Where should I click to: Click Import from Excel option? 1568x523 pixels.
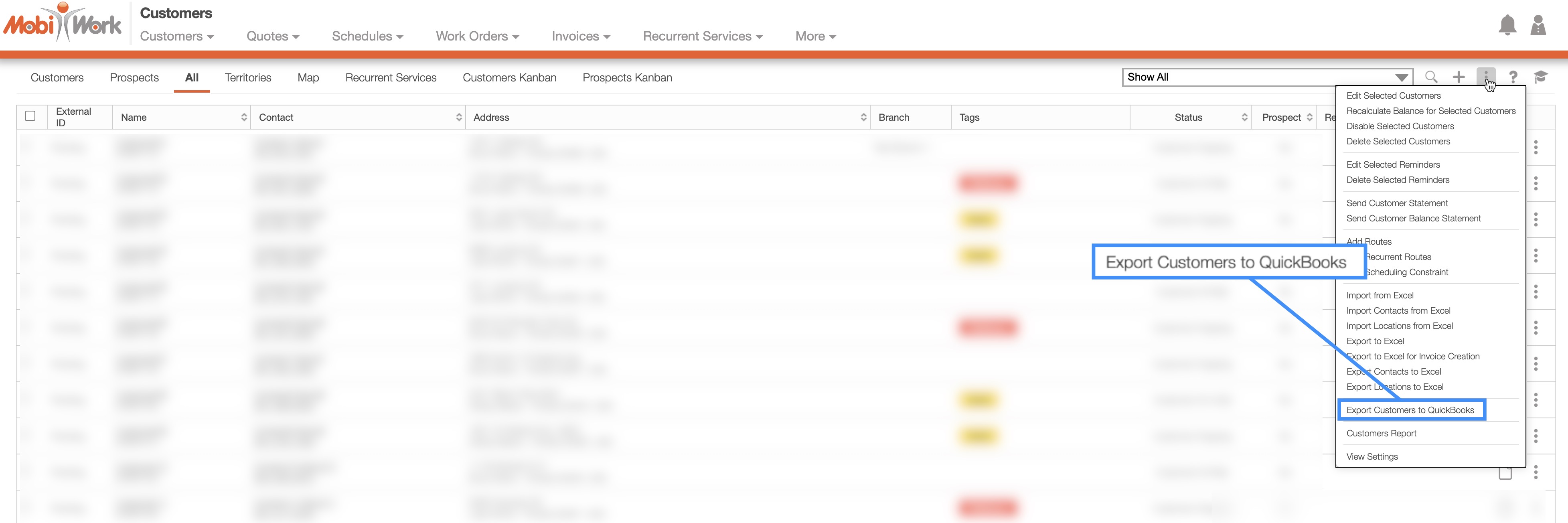pyautogui.click(x=1380, y=295)
